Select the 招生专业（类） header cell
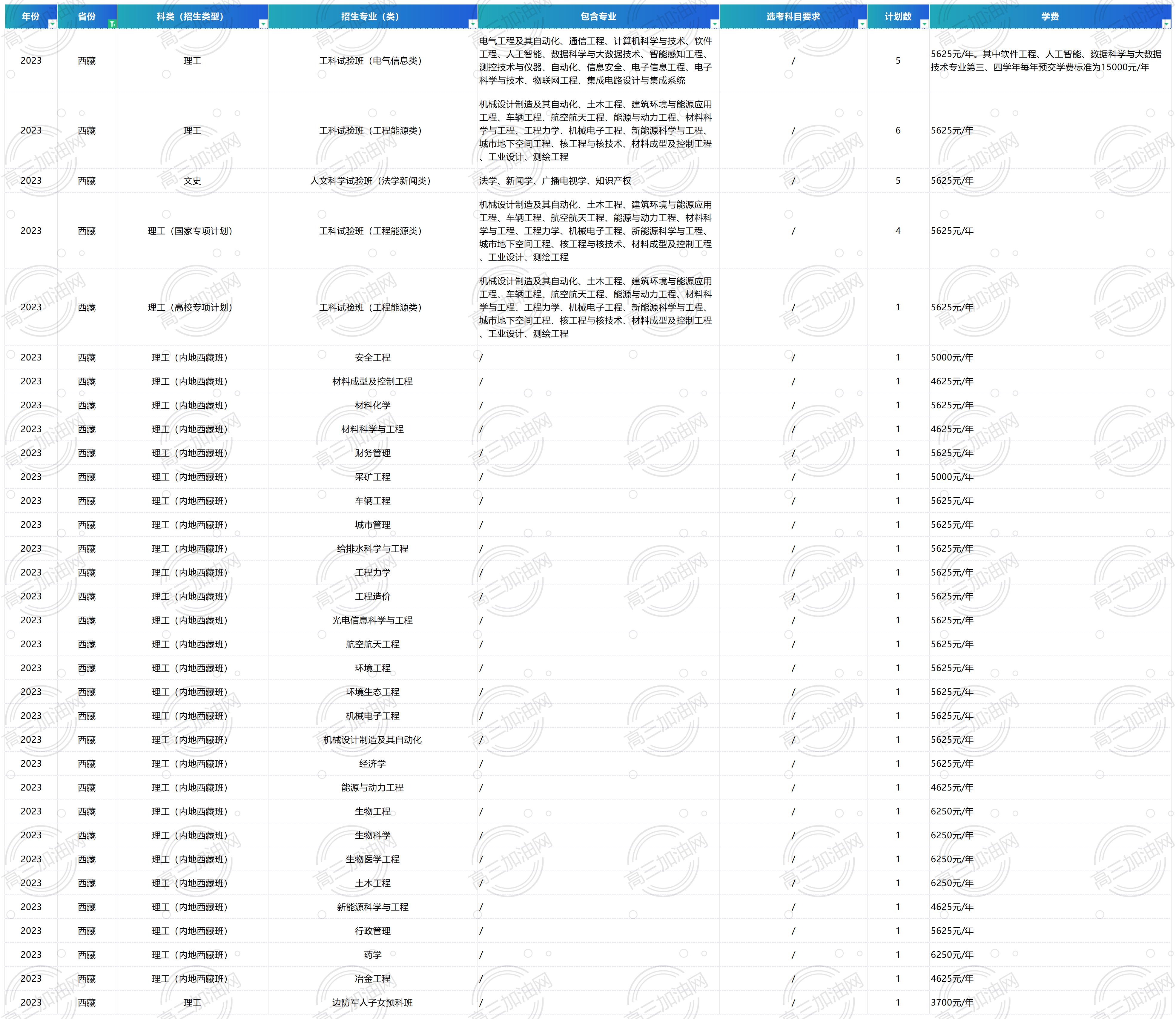The image size is (1176, 1019). [372, 16]
